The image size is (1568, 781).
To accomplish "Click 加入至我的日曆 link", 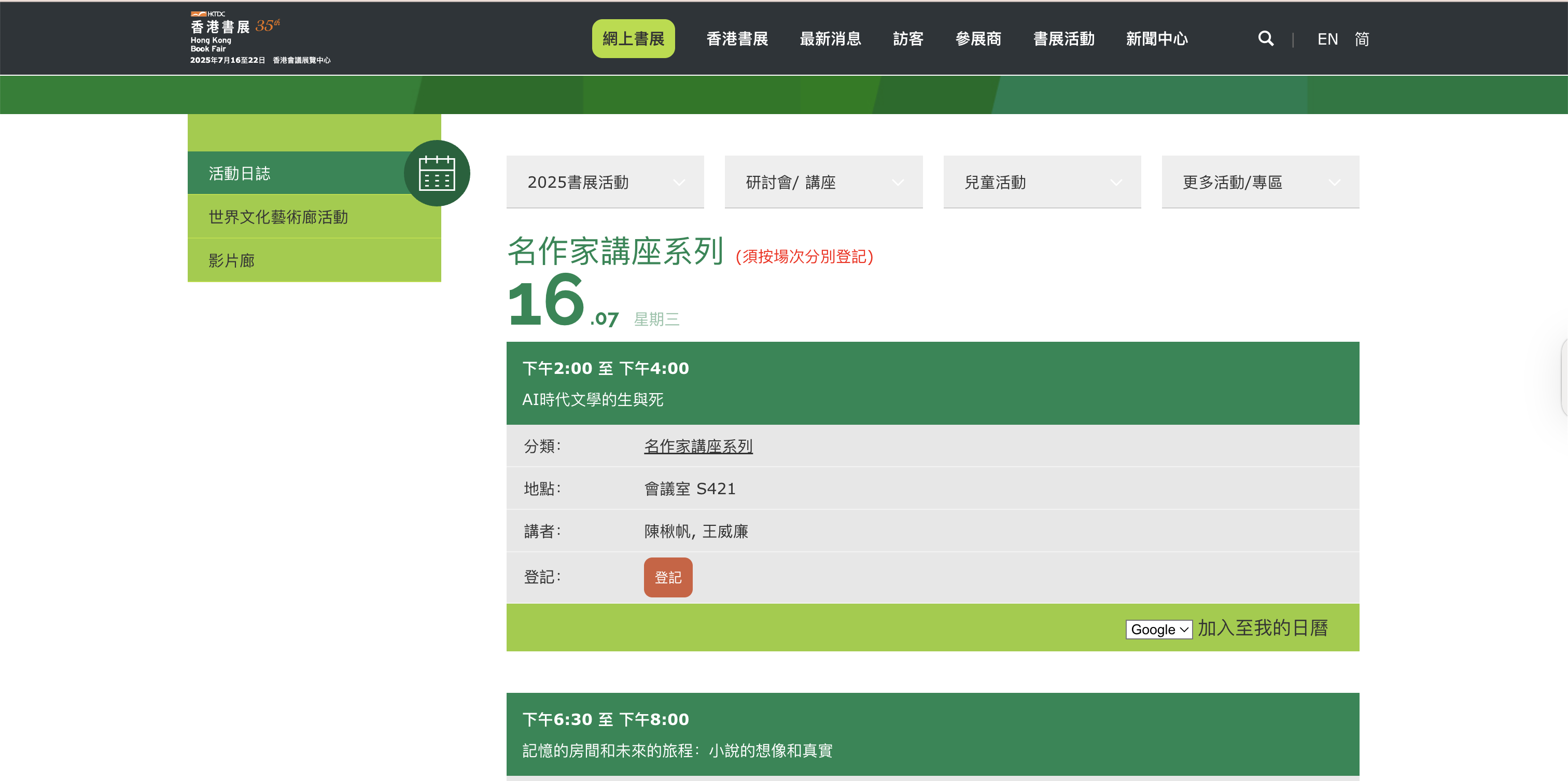I will 1263,628.
